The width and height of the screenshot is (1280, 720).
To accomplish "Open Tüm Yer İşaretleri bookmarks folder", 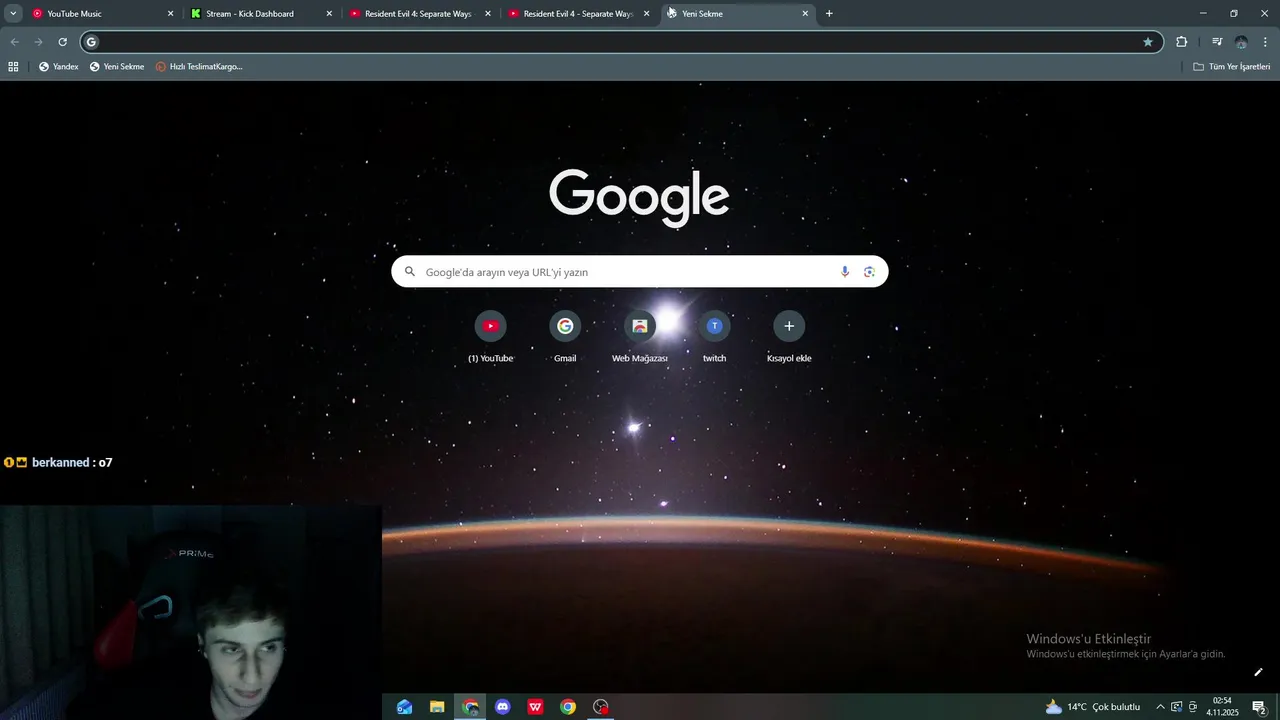I will [x=1232, y=66].
